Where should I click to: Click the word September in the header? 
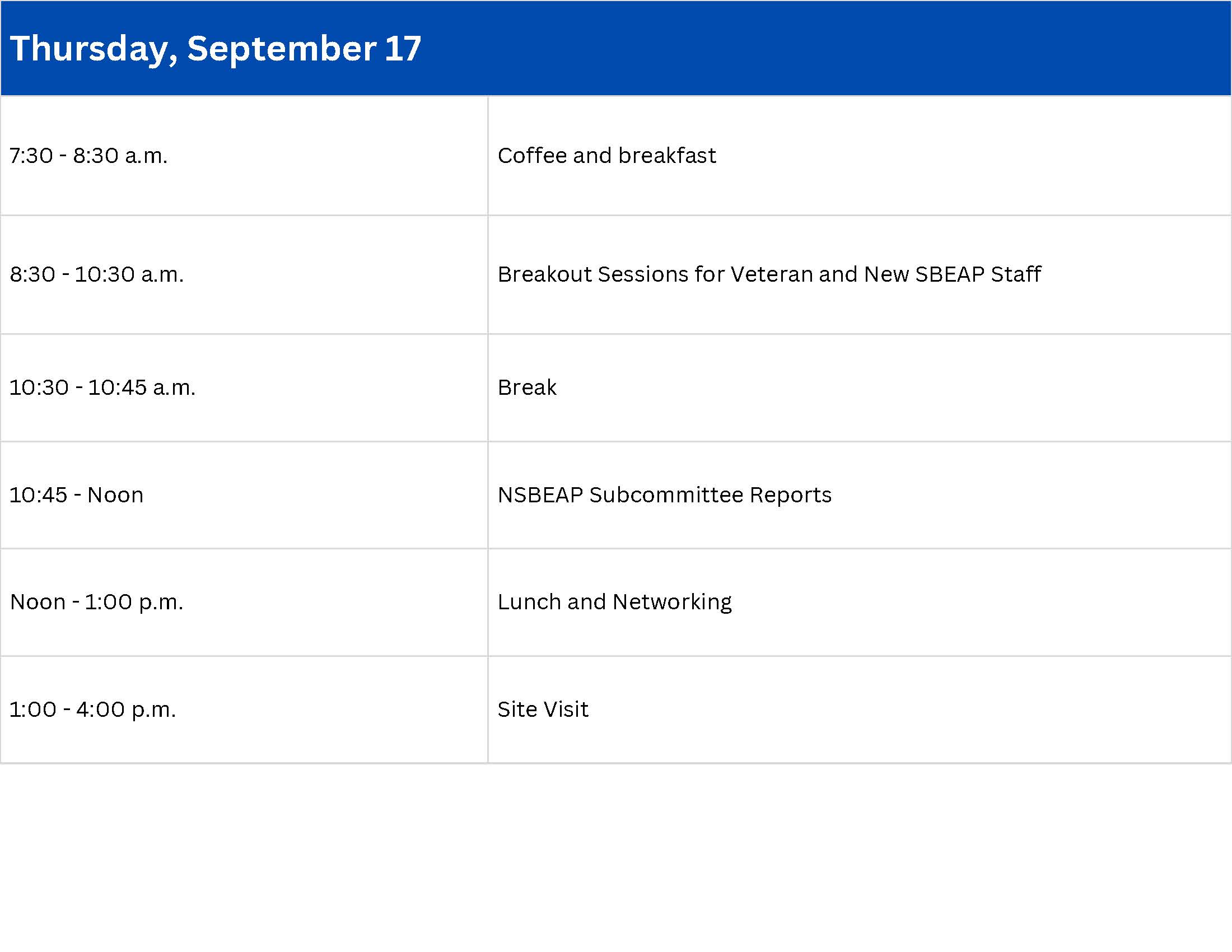tap(282, 50)
